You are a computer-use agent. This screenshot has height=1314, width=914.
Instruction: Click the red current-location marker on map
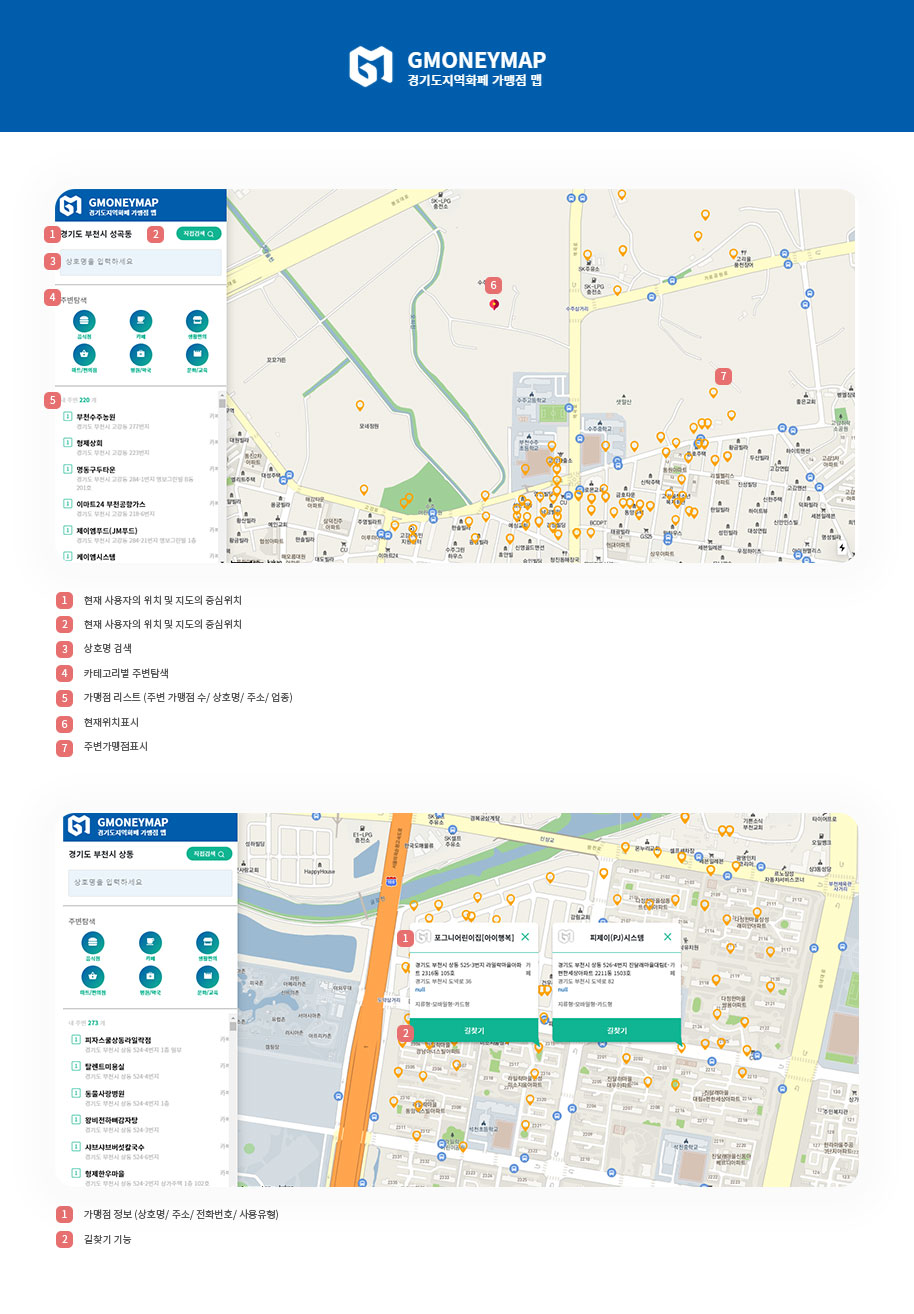(493, 304)
